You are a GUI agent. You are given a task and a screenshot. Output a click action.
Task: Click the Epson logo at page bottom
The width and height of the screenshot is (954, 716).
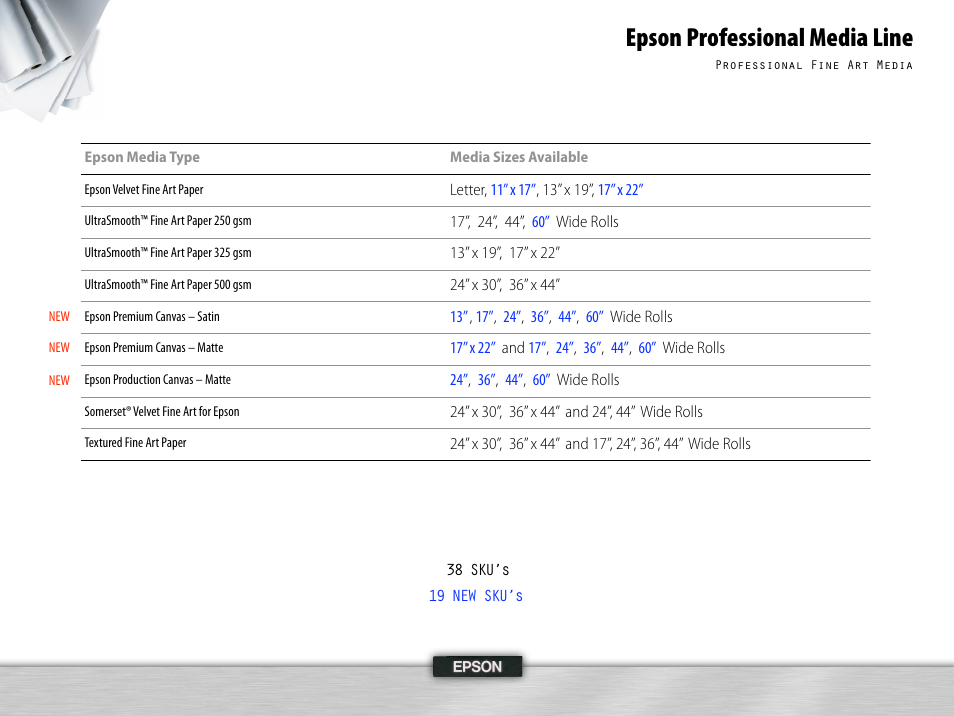(x=477, y=666)
